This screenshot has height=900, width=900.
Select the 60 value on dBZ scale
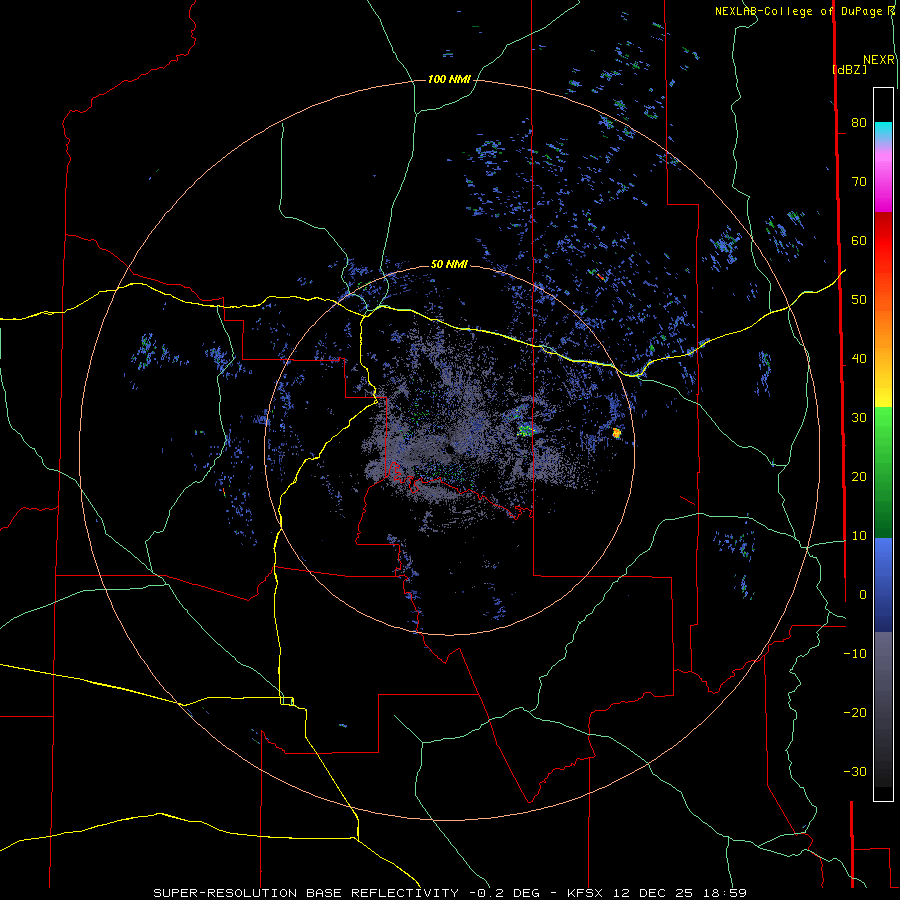coord(859,240)
